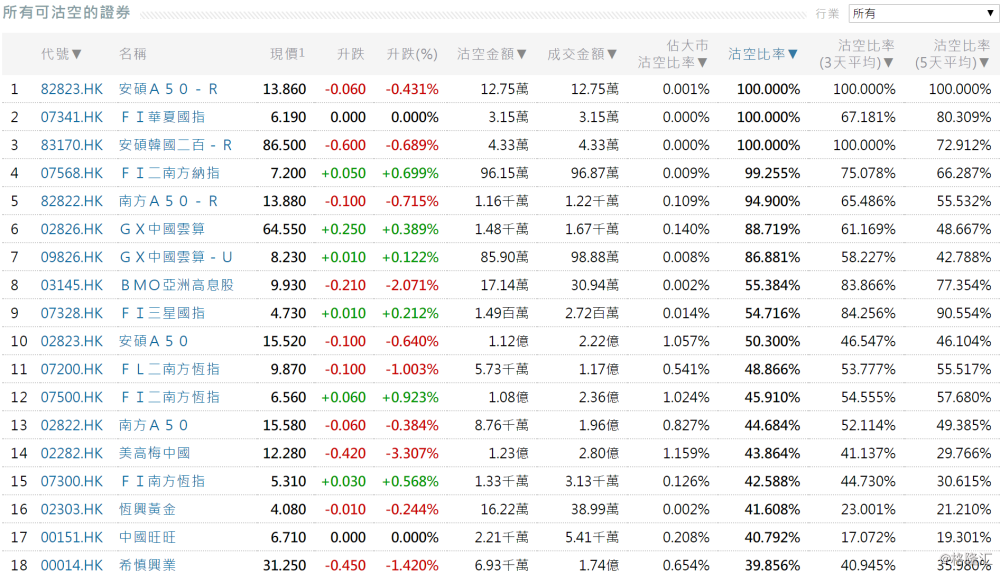
Task: Sort table by 升跌(%) column
Action: coord(412,54)
